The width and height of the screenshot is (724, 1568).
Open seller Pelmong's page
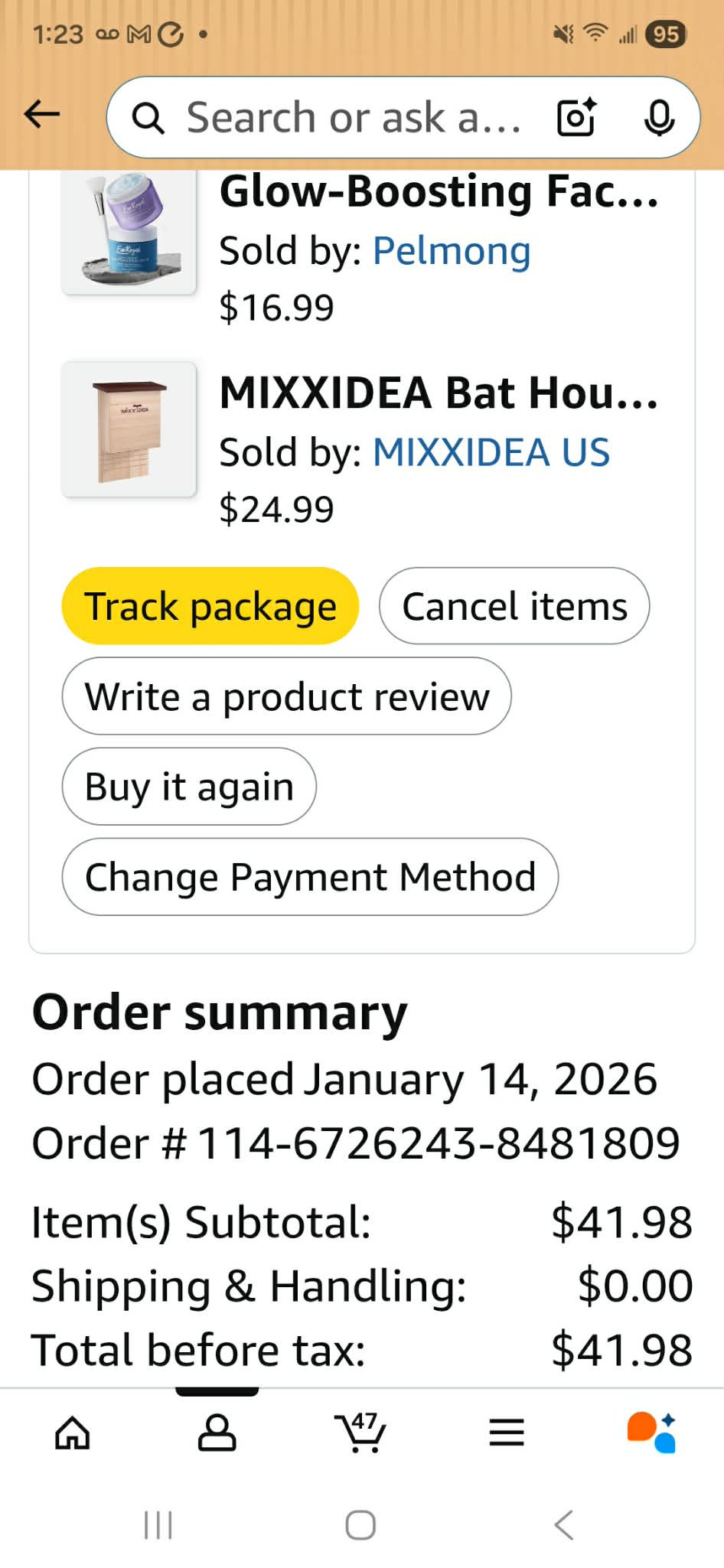(452, 251)
